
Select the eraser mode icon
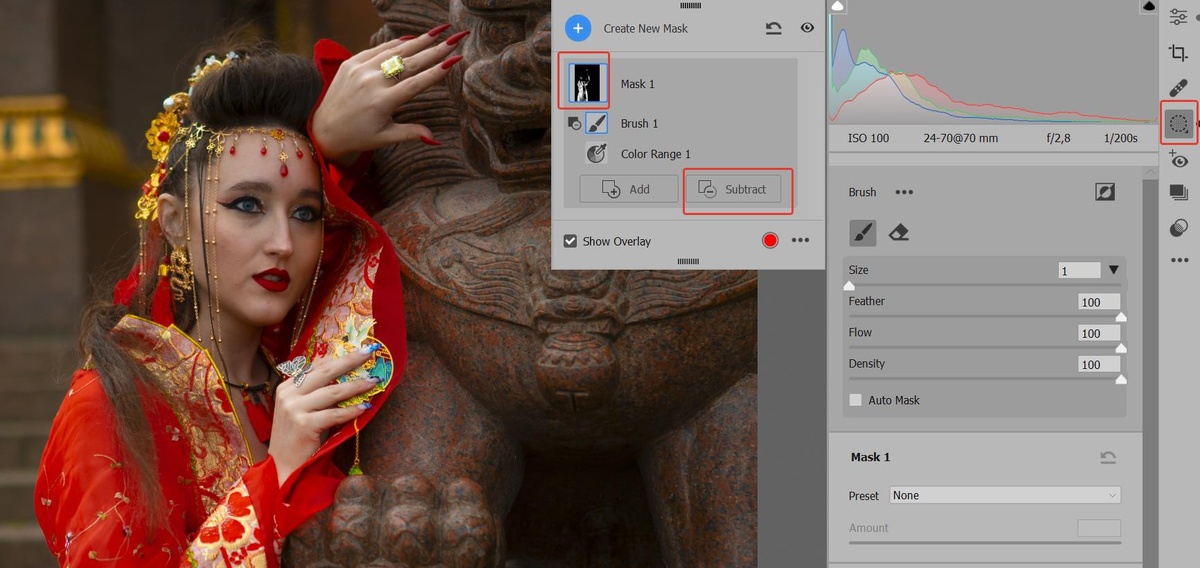point(898,232)
